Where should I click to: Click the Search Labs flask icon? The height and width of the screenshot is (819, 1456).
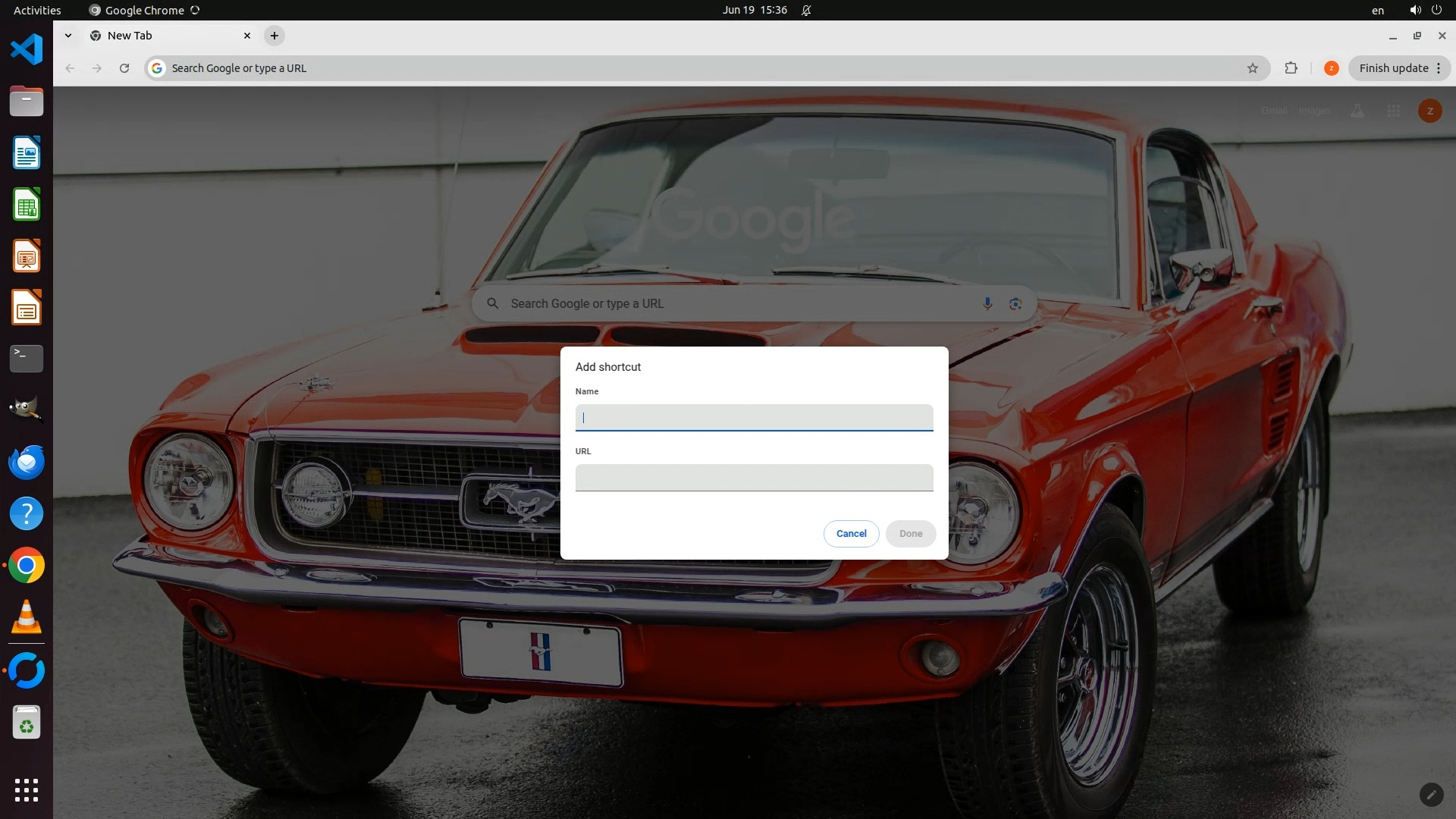click(x=1357, y=111)
